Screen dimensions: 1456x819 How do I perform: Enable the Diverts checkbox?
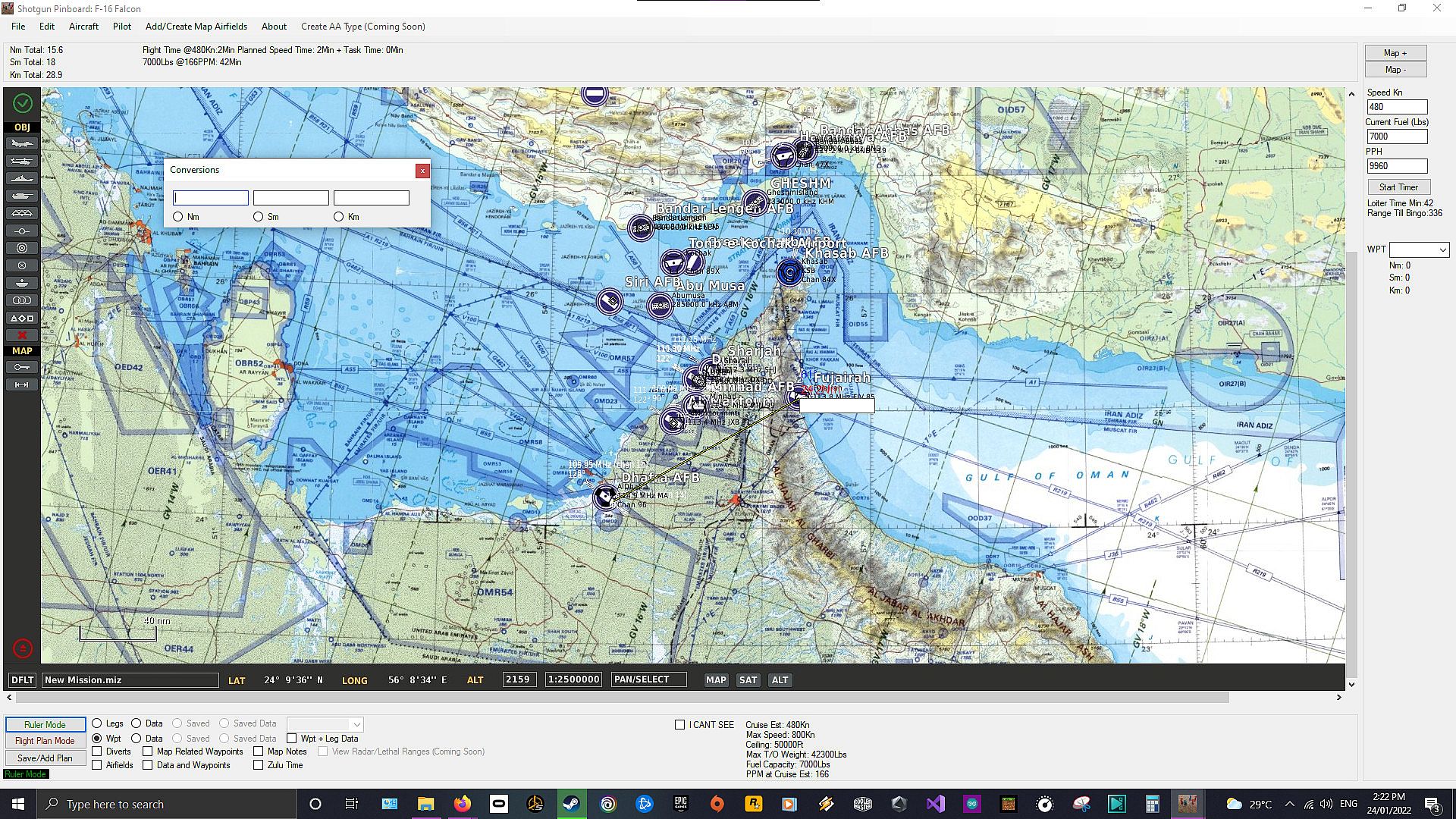(97, 752)
